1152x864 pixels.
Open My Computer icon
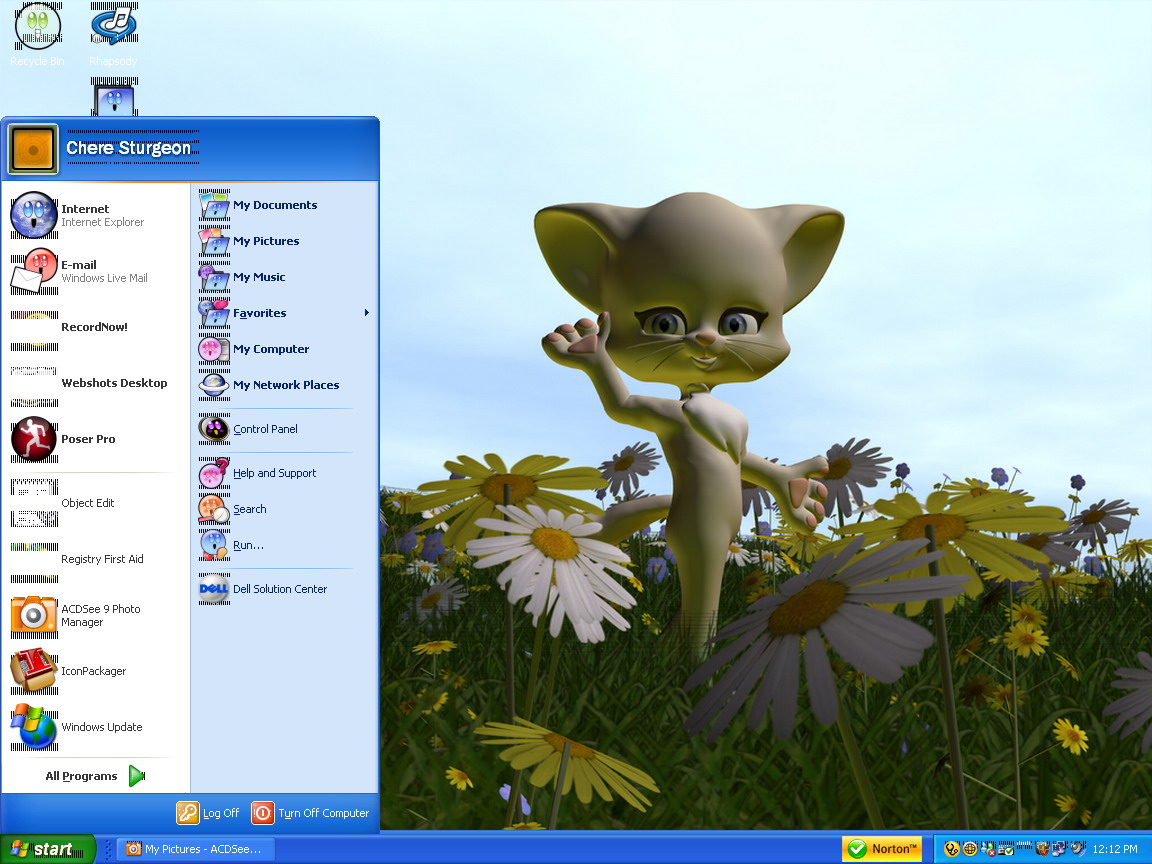point(214,349)
